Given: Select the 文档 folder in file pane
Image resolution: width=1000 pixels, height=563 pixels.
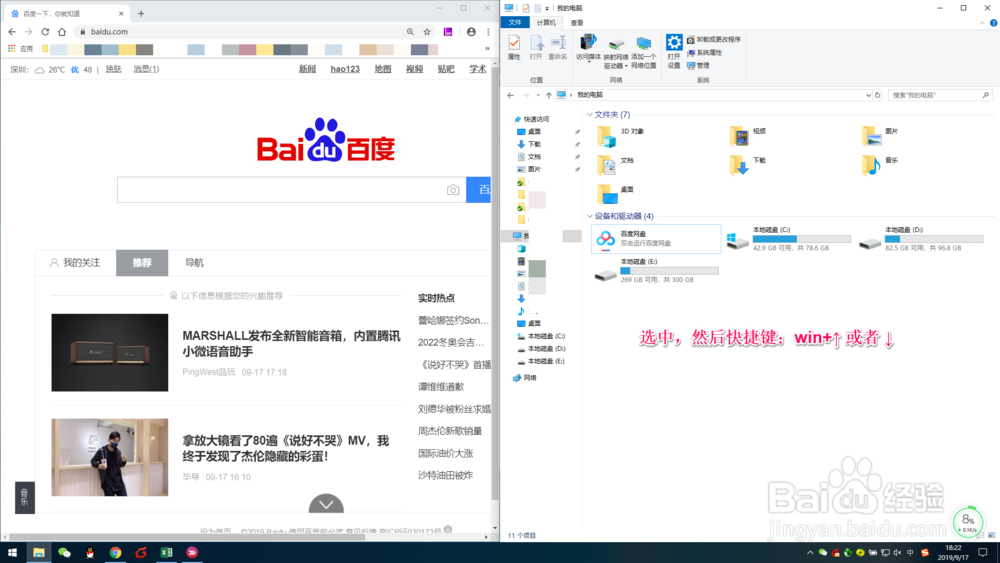Looking at the screenshot, I should 616,166.
